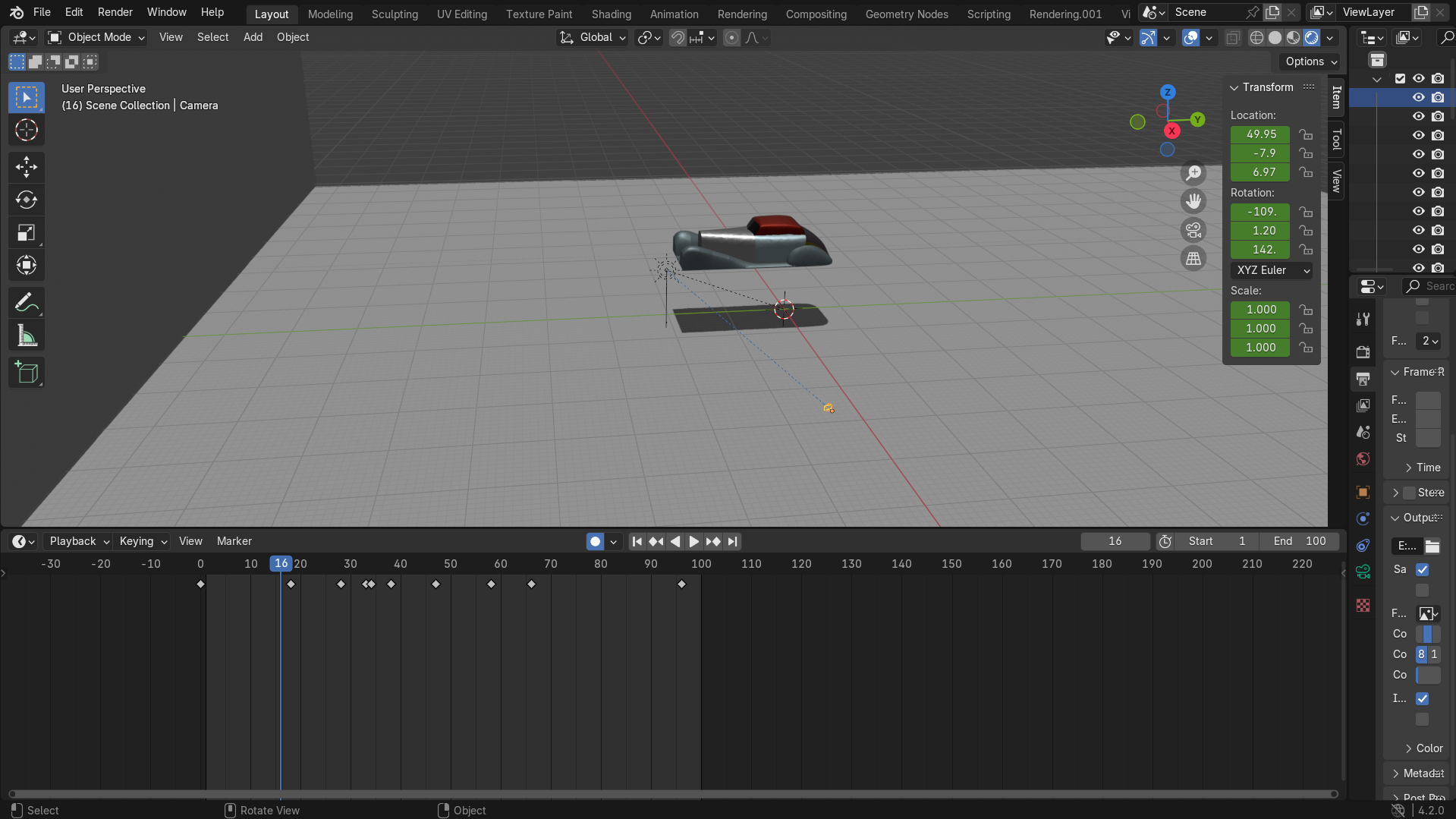1456x819 pixels.
Task: Open the Output properties tab icon
Action: pos(1363,379)
